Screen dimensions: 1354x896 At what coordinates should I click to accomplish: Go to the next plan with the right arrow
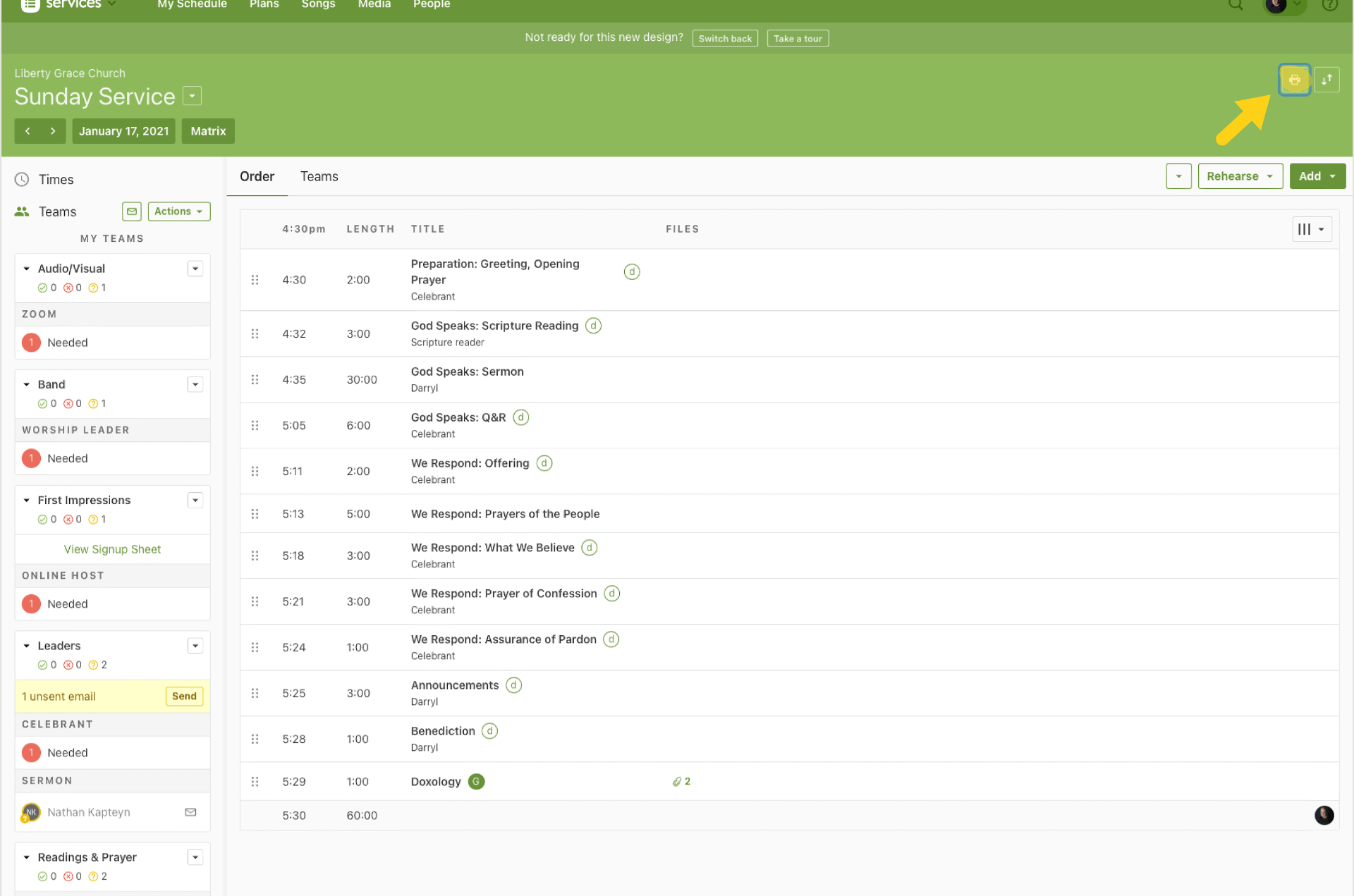point(53,131)
